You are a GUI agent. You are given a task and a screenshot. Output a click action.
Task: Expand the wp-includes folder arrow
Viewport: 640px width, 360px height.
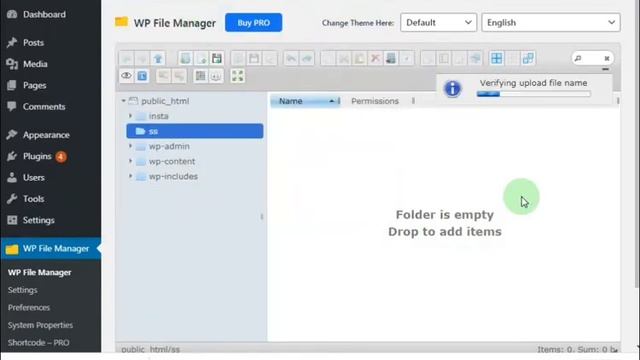point(131,176)
